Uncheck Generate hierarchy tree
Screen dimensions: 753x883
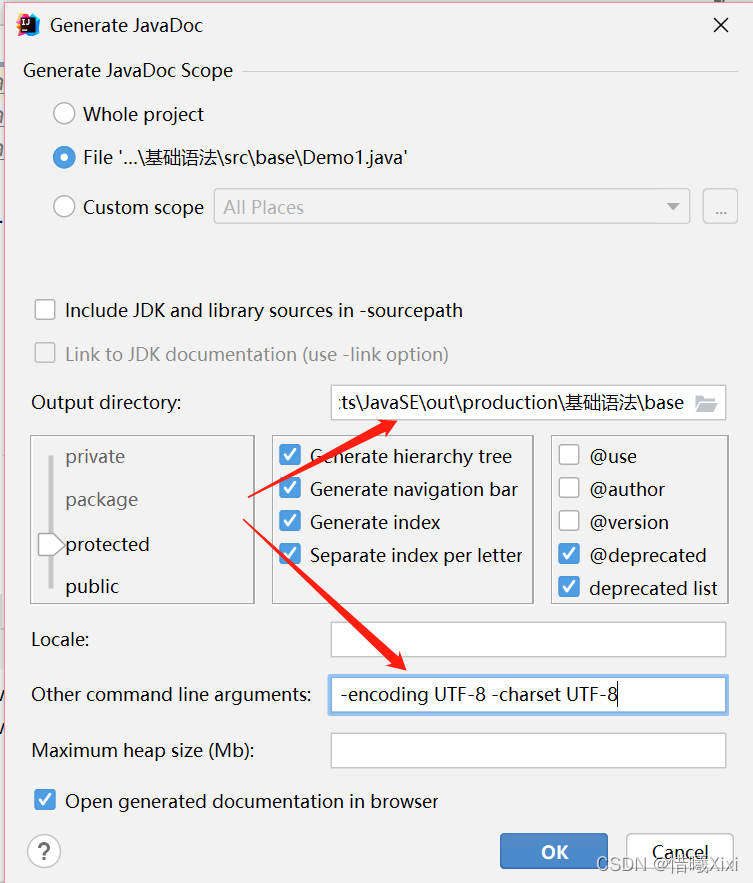[290, 456]
